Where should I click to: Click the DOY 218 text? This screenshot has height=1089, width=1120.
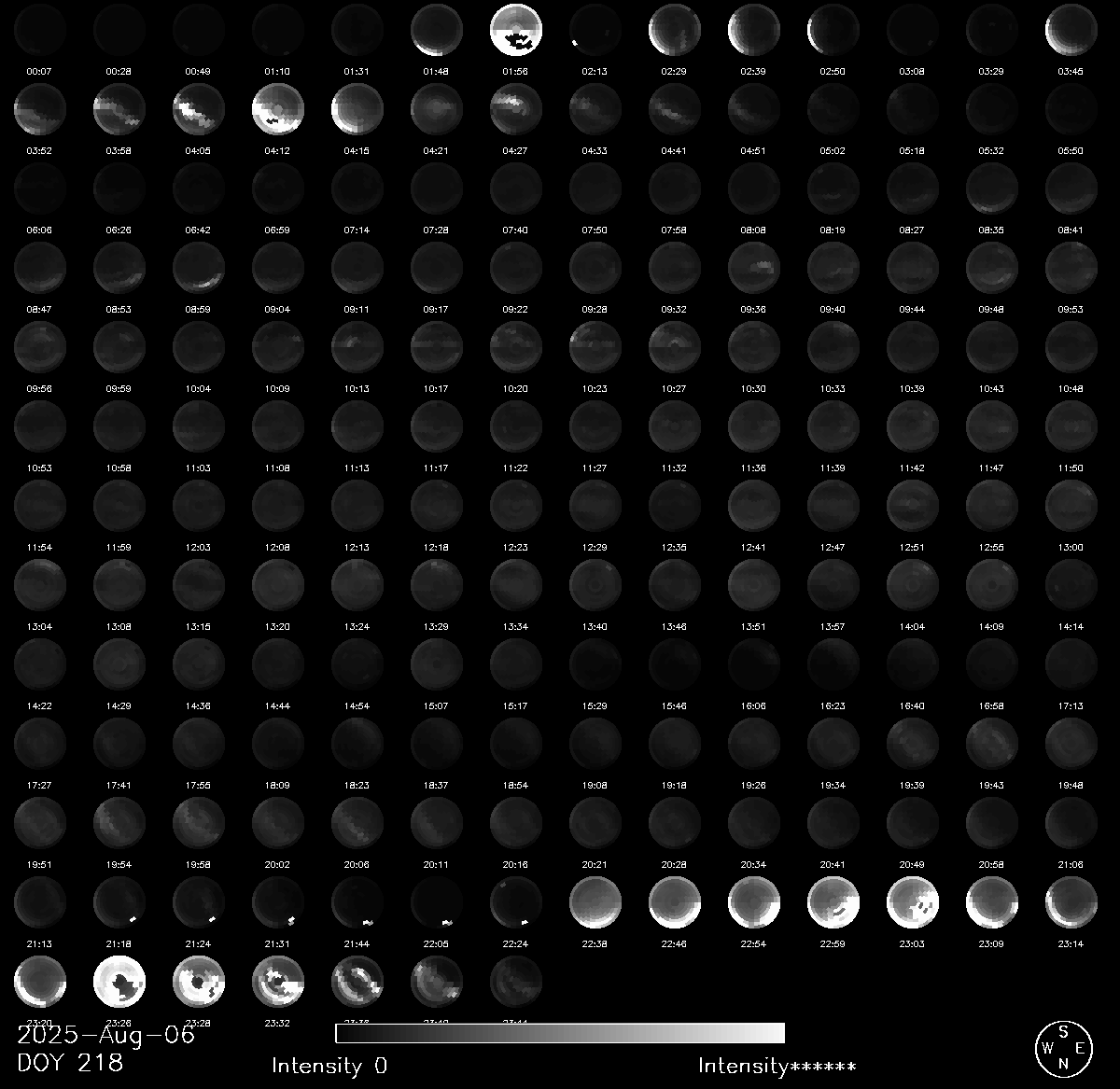[70, 1062]
